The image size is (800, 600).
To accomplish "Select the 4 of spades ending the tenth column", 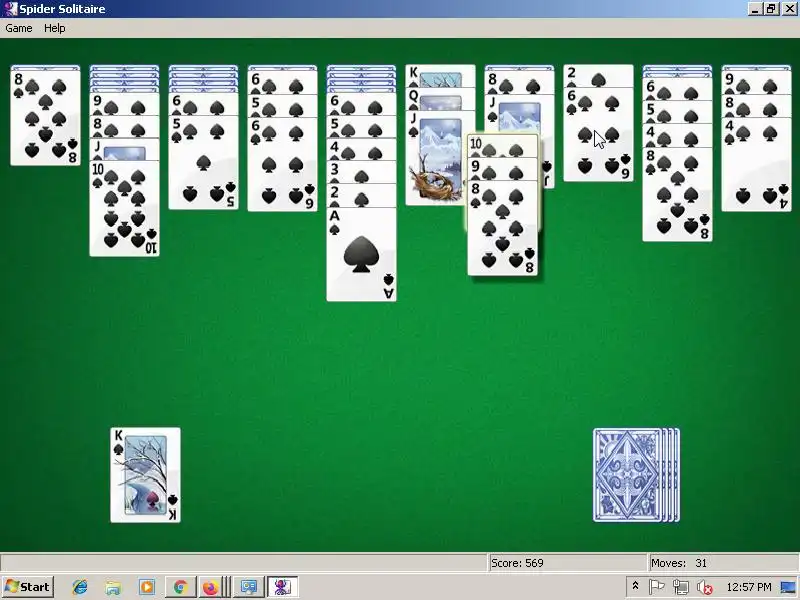I will [757, 164].
